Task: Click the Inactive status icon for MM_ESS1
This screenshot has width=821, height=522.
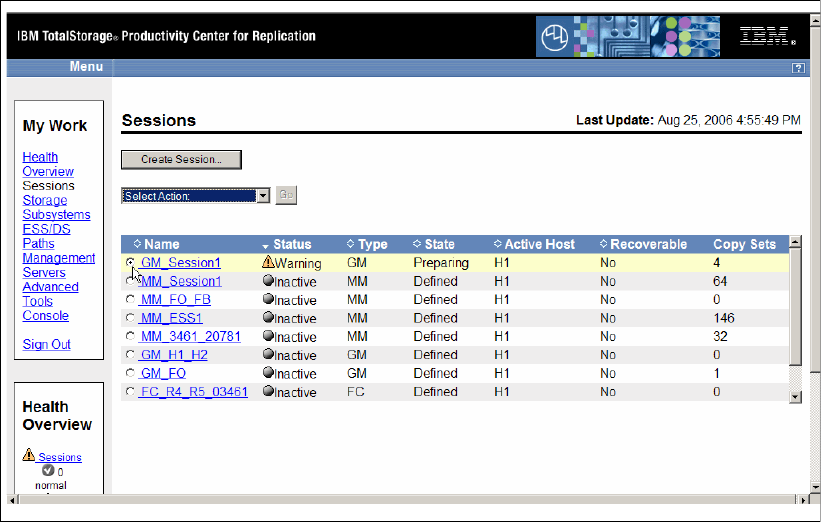Action: click(x=268, y=317)
